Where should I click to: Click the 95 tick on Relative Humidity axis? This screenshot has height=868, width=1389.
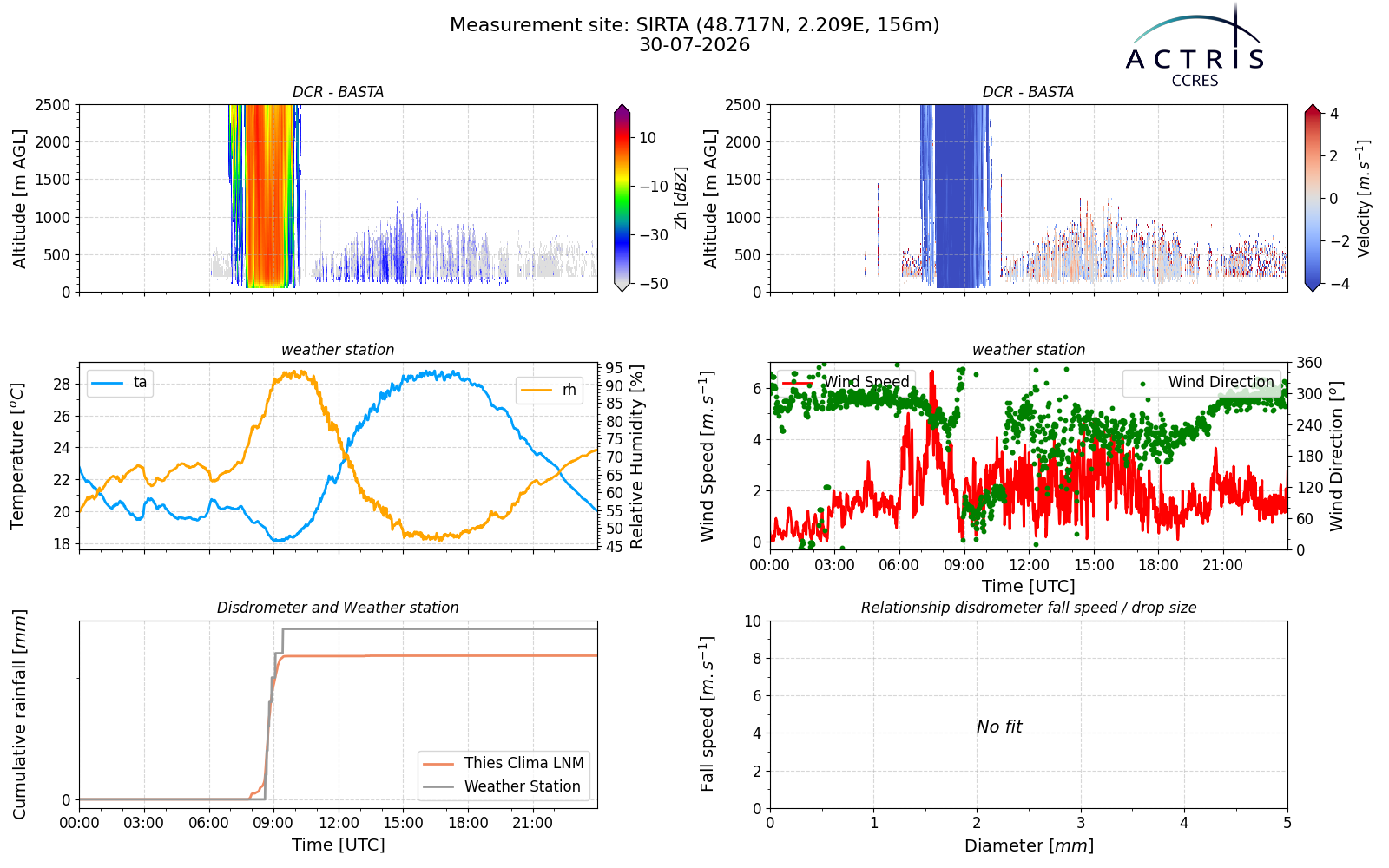tap(615, 367)
